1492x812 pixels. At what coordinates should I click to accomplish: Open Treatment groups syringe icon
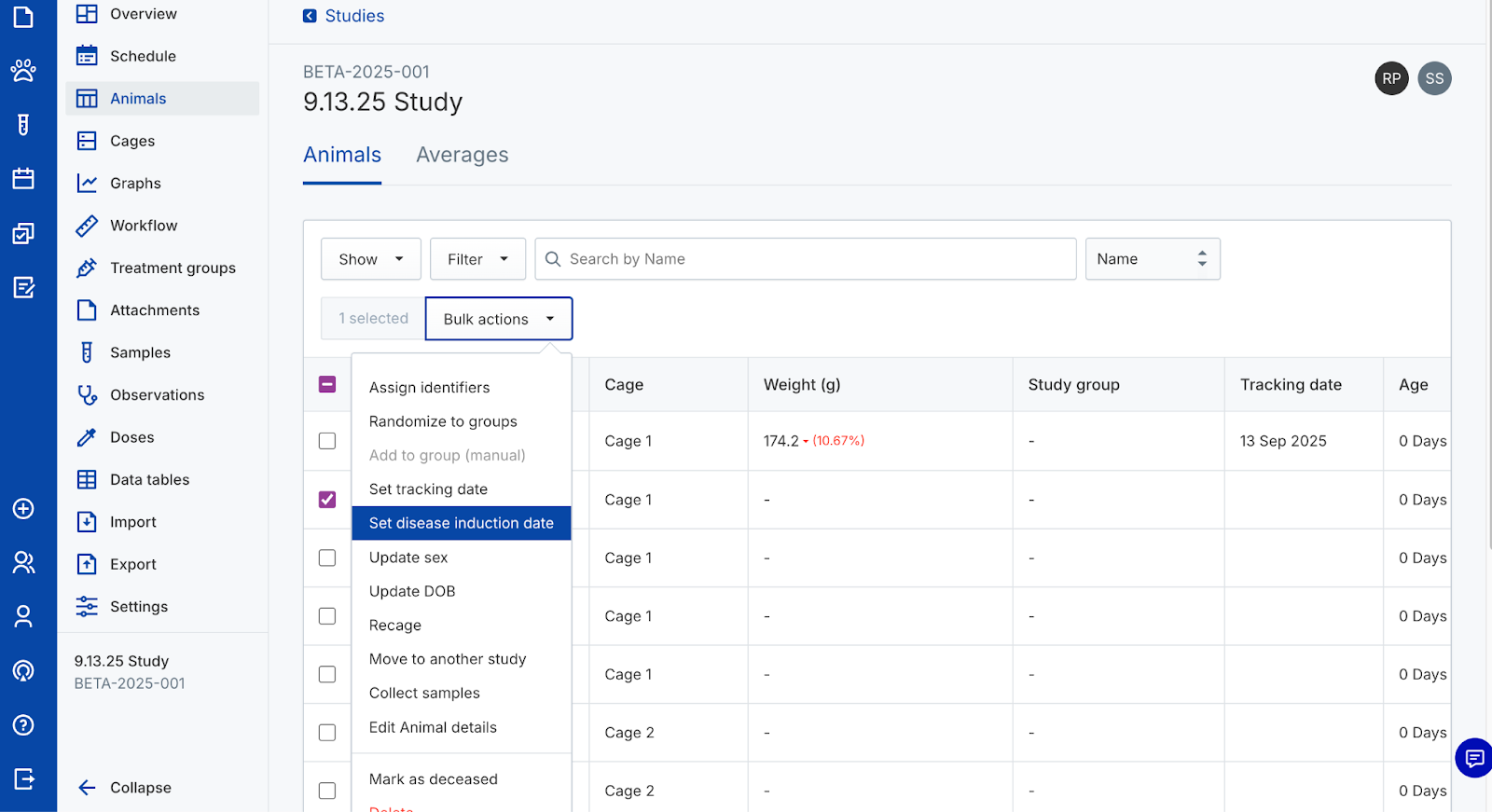click(x=87, y=268)
